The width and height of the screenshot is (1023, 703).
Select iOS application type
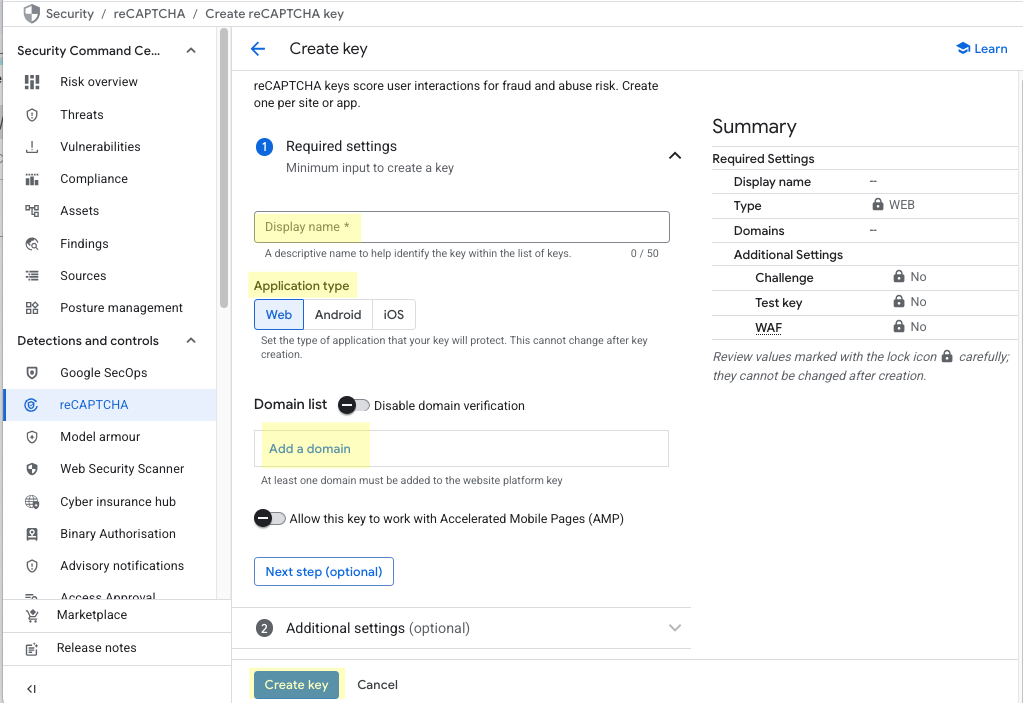pos(393,314)
